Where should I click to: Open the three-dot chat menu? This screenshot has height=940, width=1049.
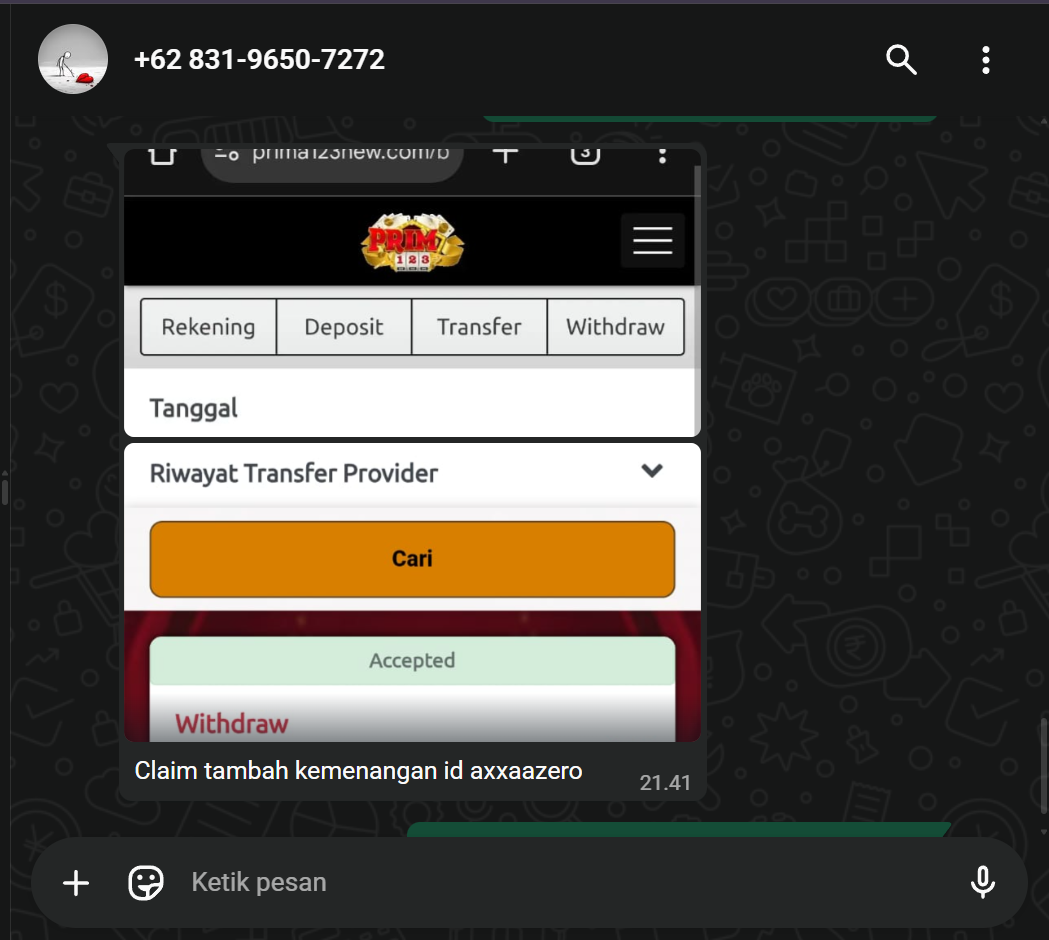[x=985, y=60]
